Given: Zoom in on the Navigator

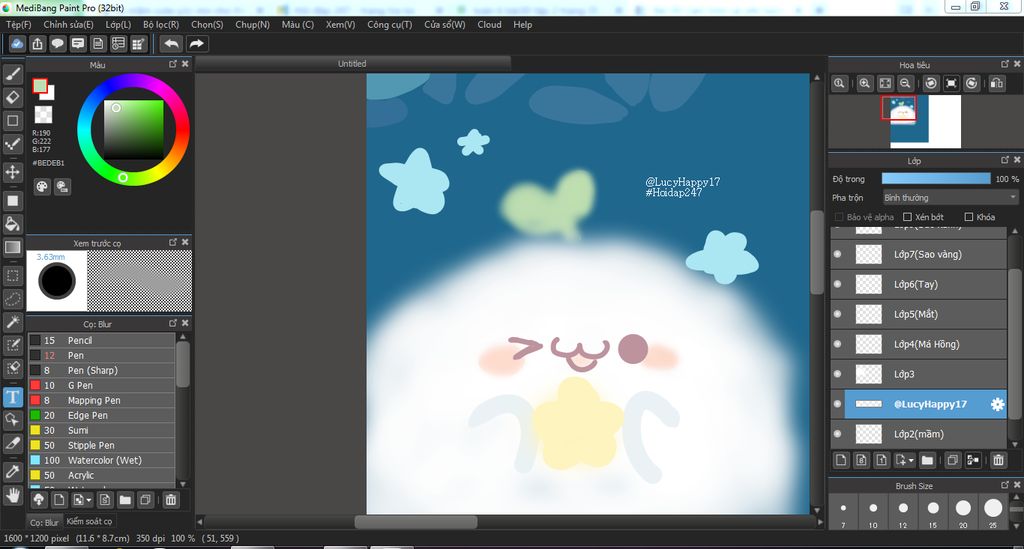Looking at the screenshot, I should 864,84.
